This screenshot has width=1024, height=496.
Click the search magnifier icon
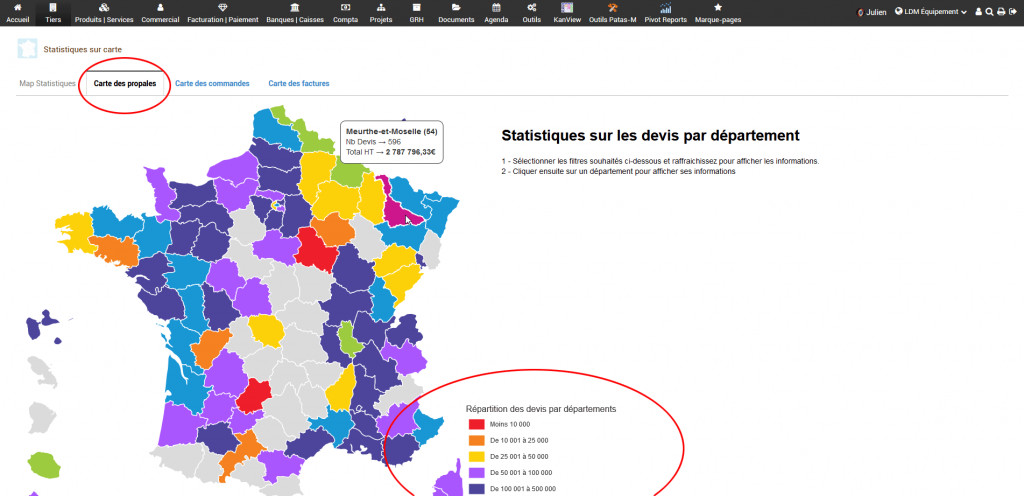point(989,12)
